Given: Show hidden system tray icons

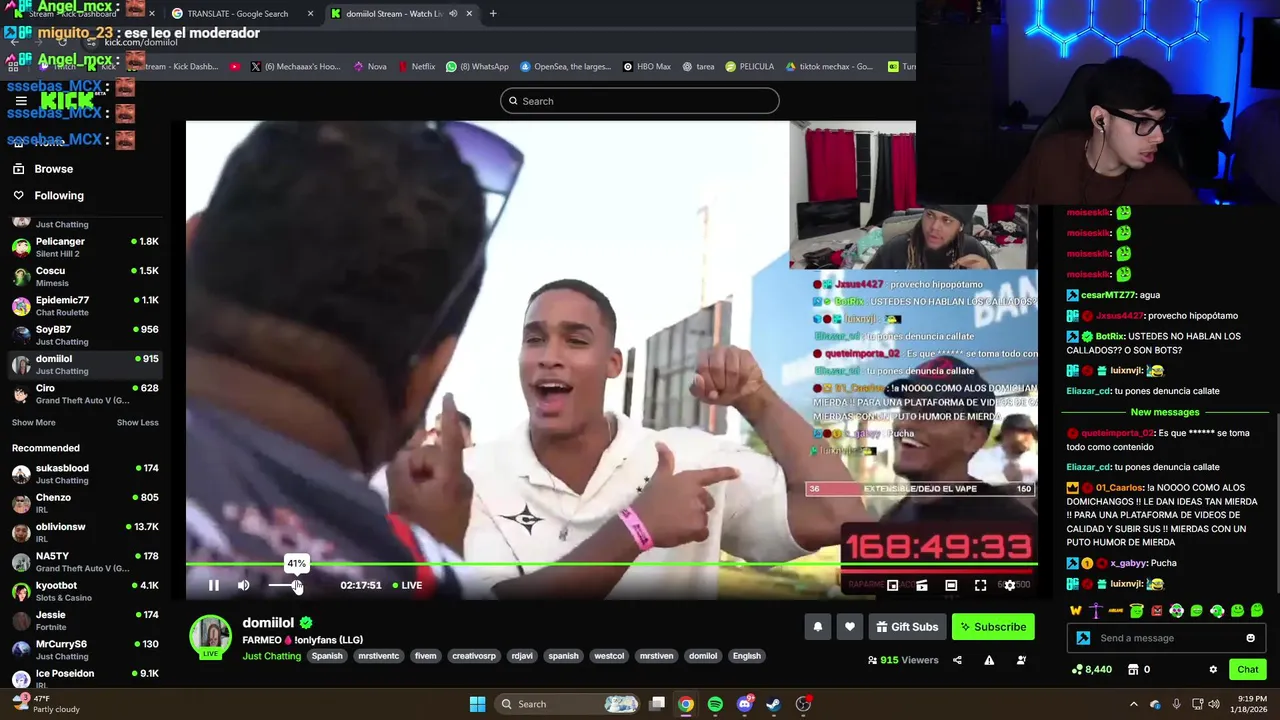Looking at the screenshot, I should pos(1133,704).
